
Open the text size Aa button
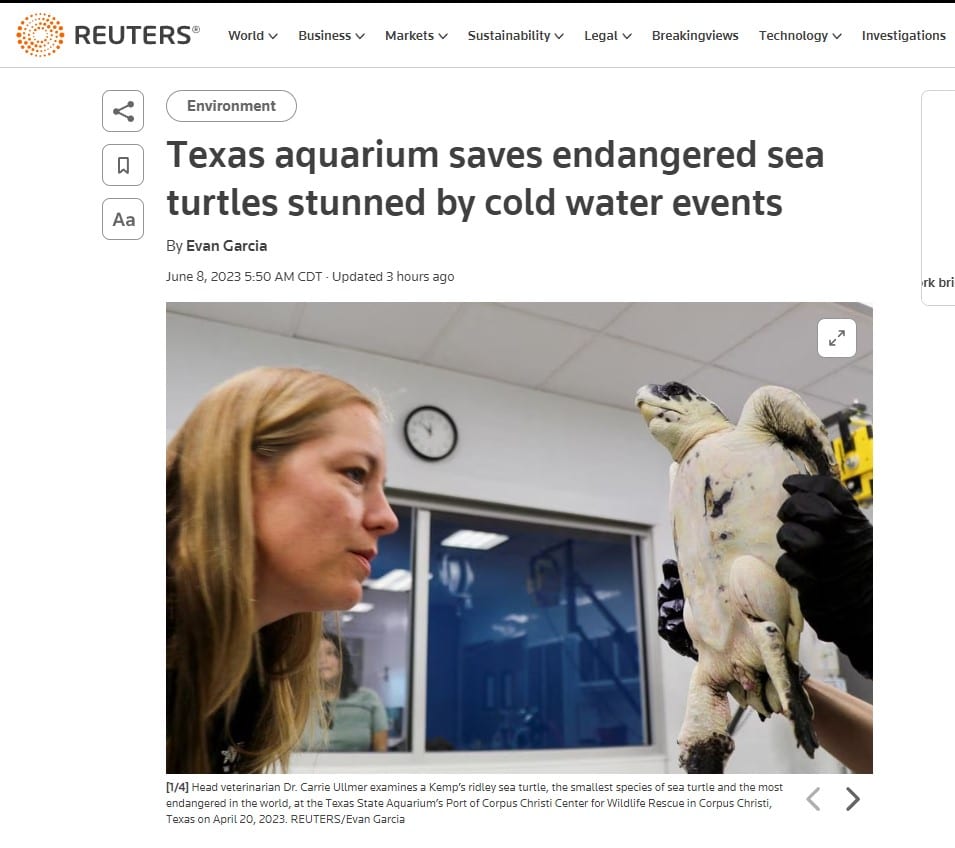pos(123,219)
